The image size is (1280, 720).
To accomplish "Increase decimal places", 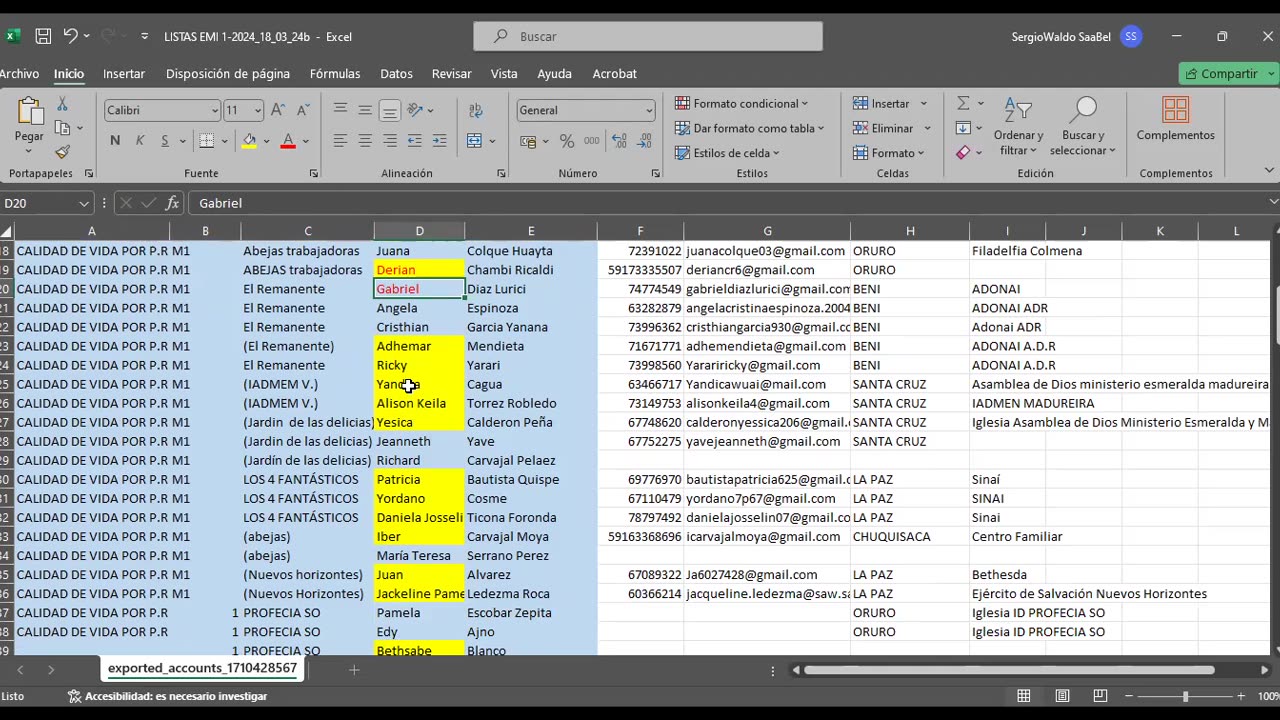I will click(x=619, y=141).
